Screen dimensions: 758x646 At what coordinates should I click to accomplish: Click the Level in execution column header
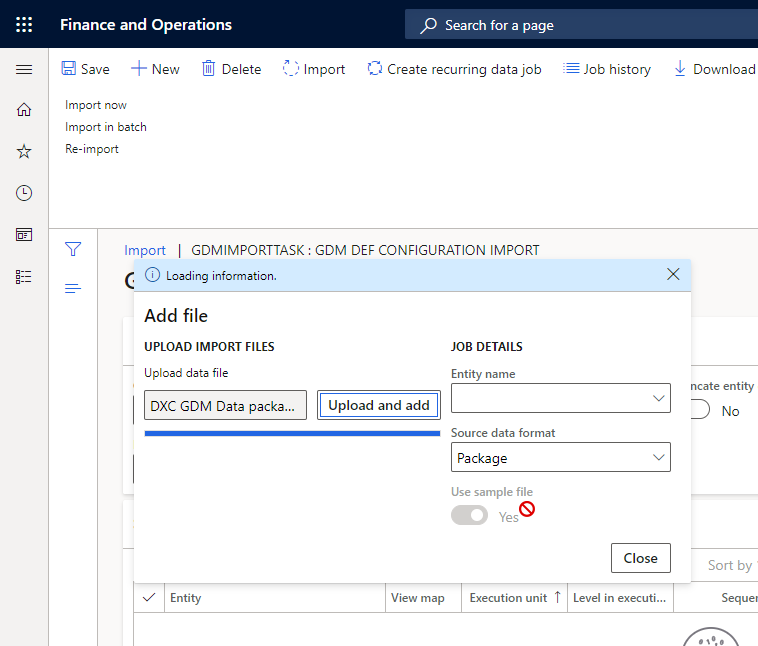pos(620,598)
